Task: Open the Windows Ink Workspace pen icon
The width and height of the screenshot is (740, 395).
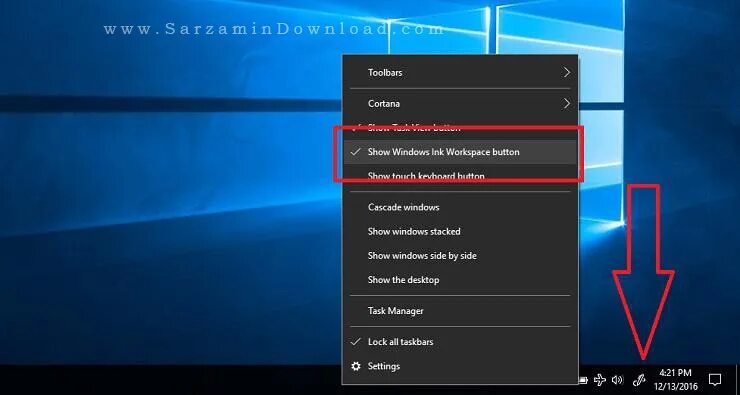Action: point(639,379)
